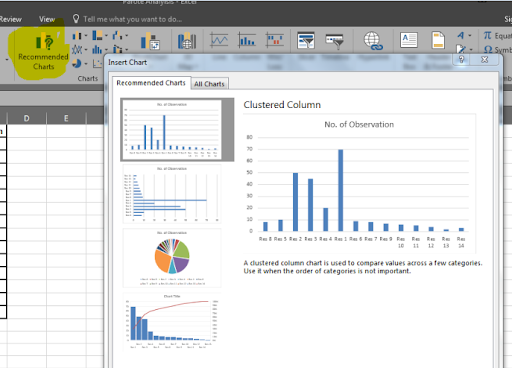
Task: Open the Insert Pie or Doughnut Chart icon
Action: coord(77,63)
